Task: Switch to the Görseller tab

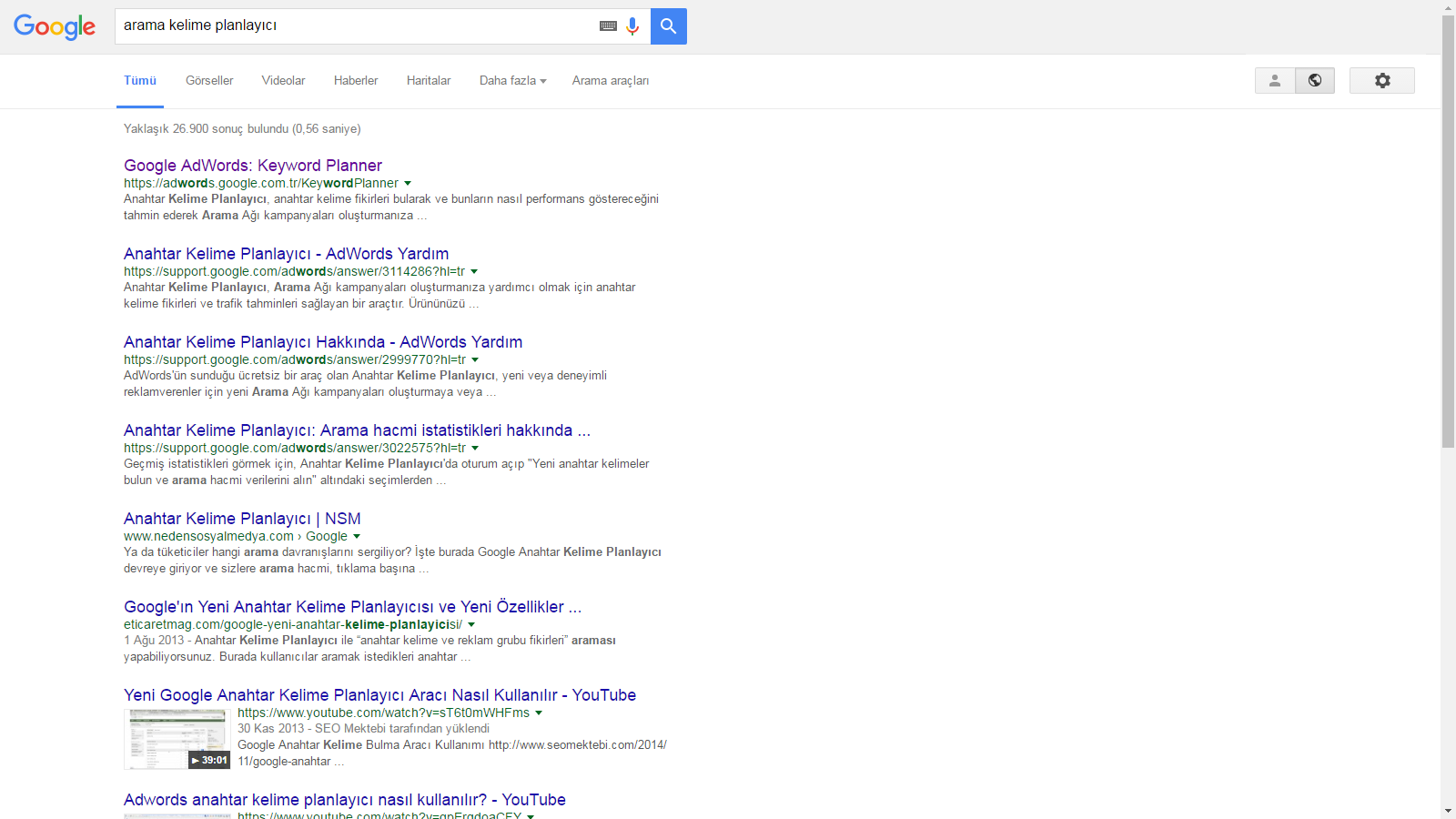Action: (x=209, y=80)
